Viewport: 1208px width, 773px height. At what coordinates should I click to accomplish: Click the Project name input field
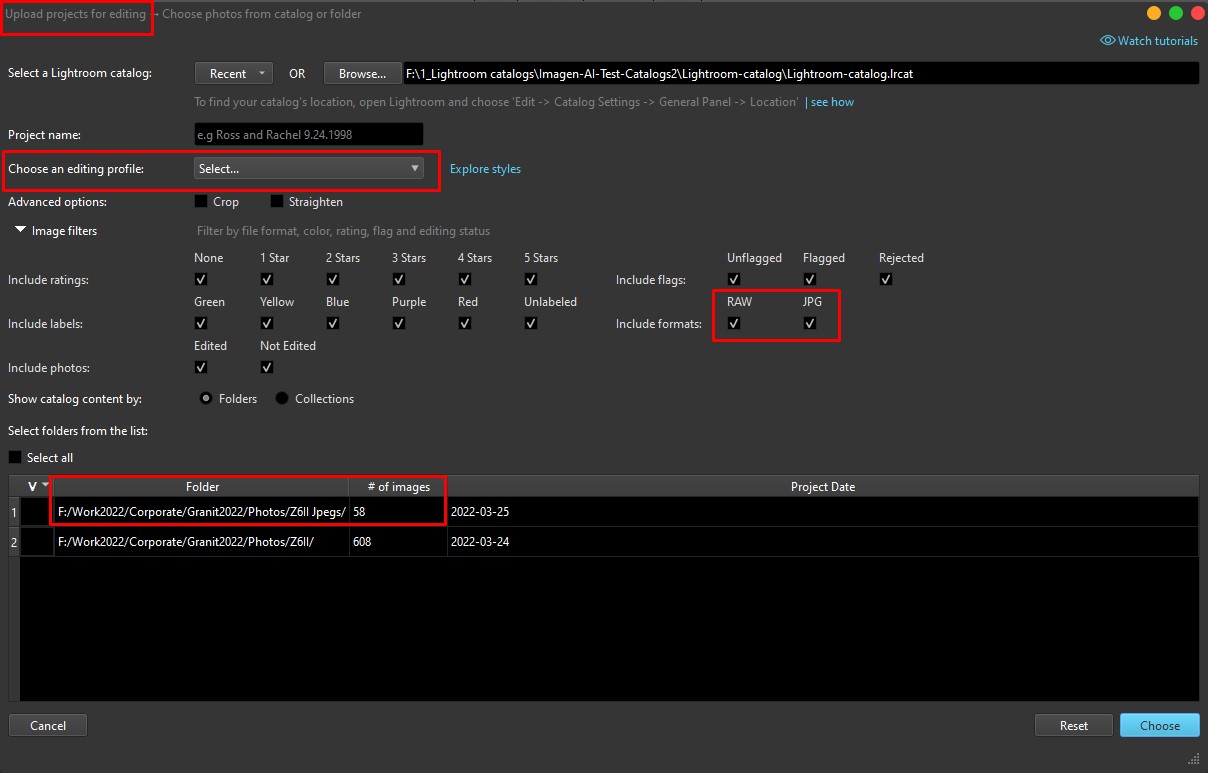tap(309, 135)
